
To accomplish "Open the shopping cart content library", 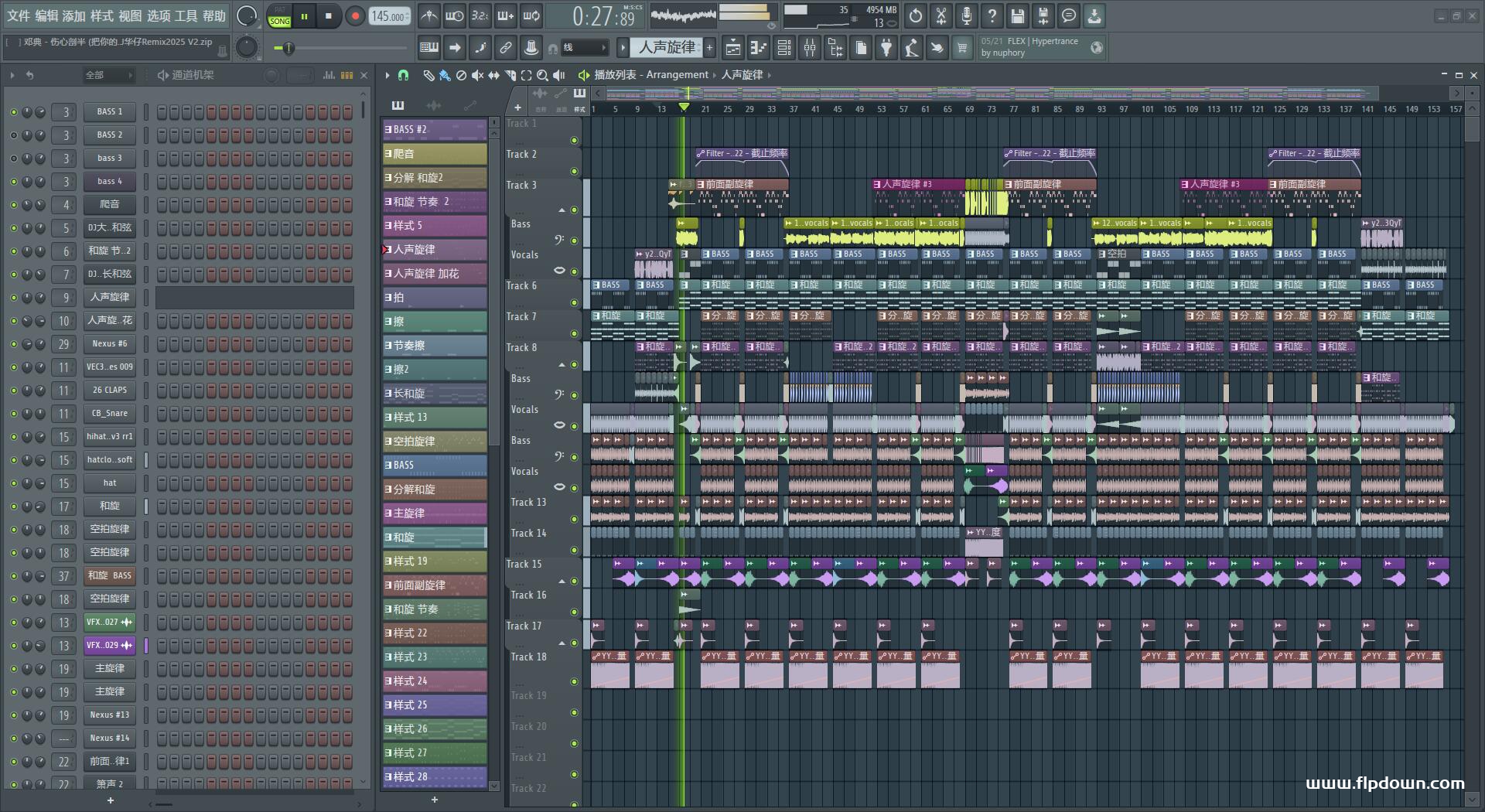I will pos(962,48).
